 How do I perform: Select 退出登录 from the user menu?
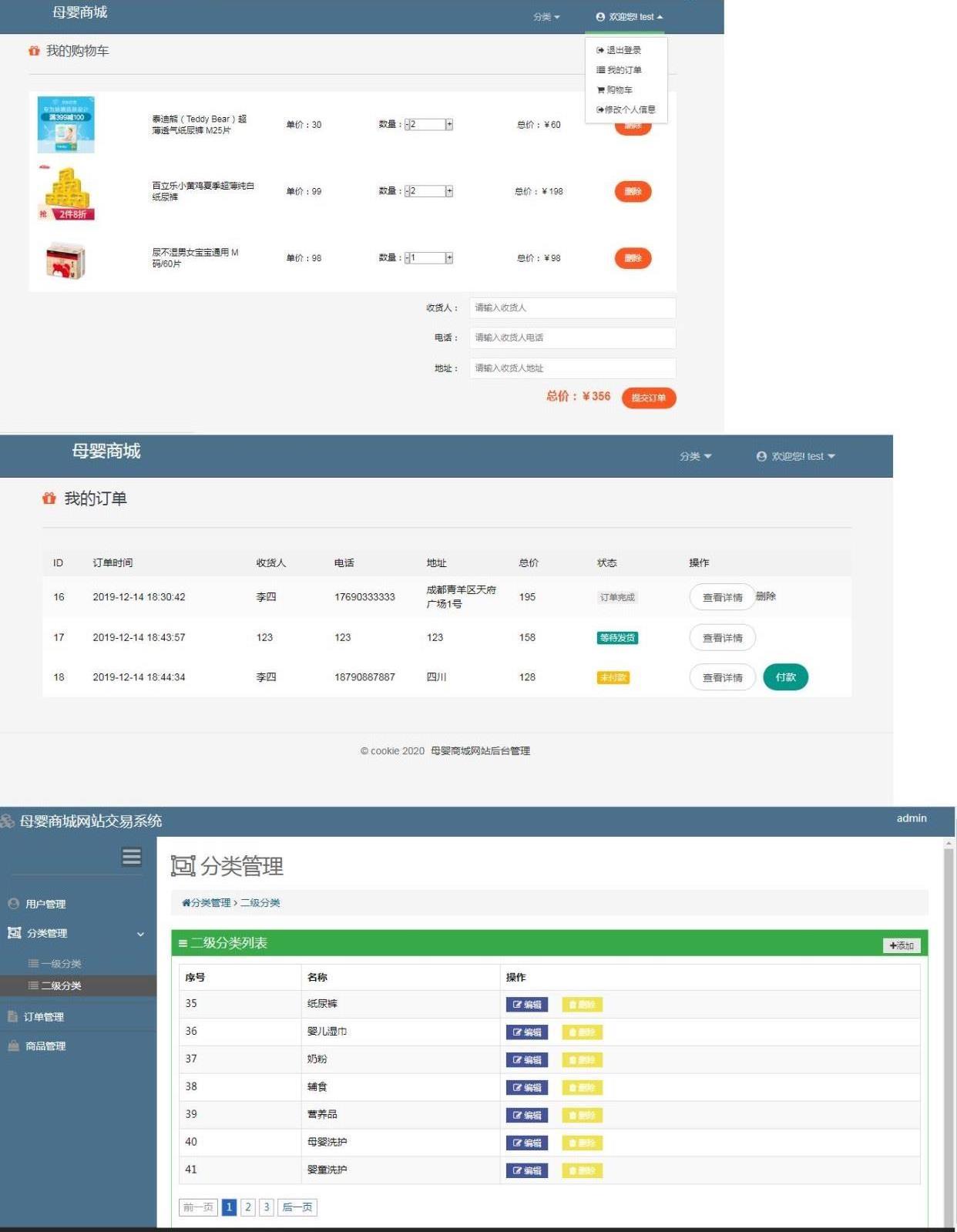click(x=623, y=50)
